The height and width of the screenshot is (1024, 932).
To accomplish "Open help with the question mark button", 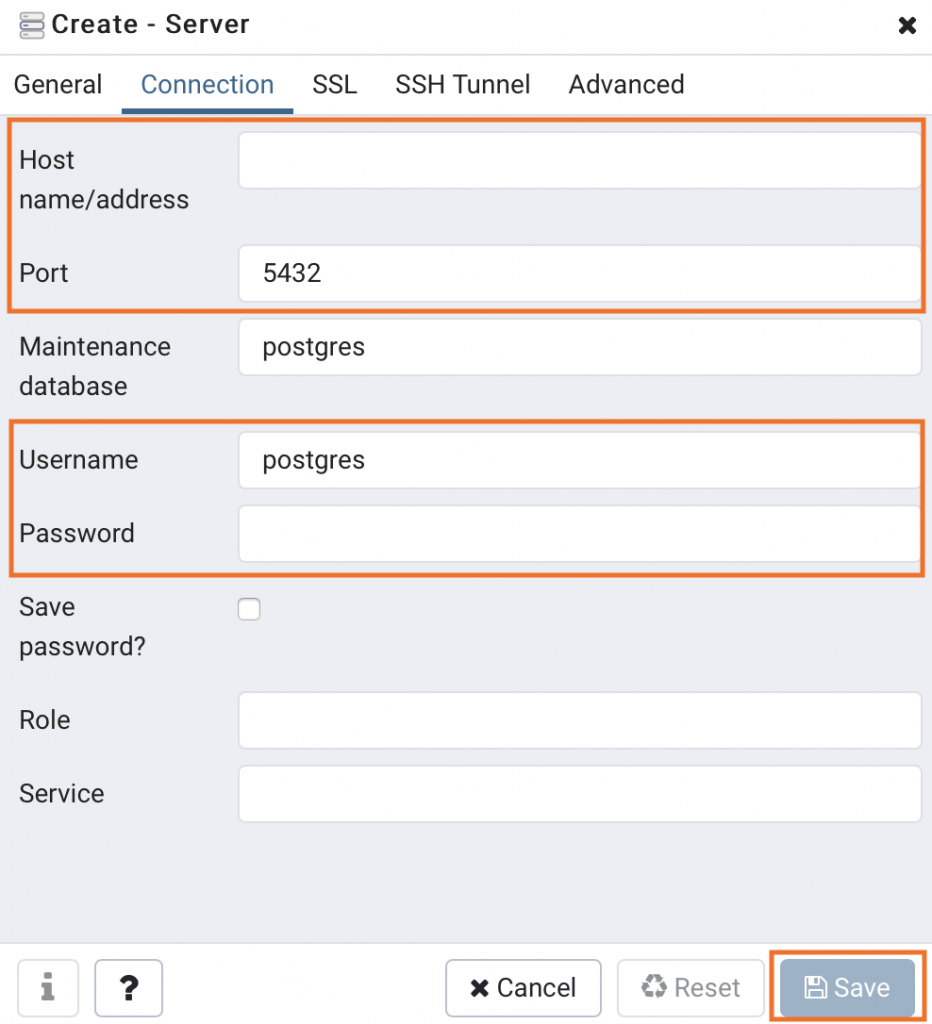I will 129,987.
